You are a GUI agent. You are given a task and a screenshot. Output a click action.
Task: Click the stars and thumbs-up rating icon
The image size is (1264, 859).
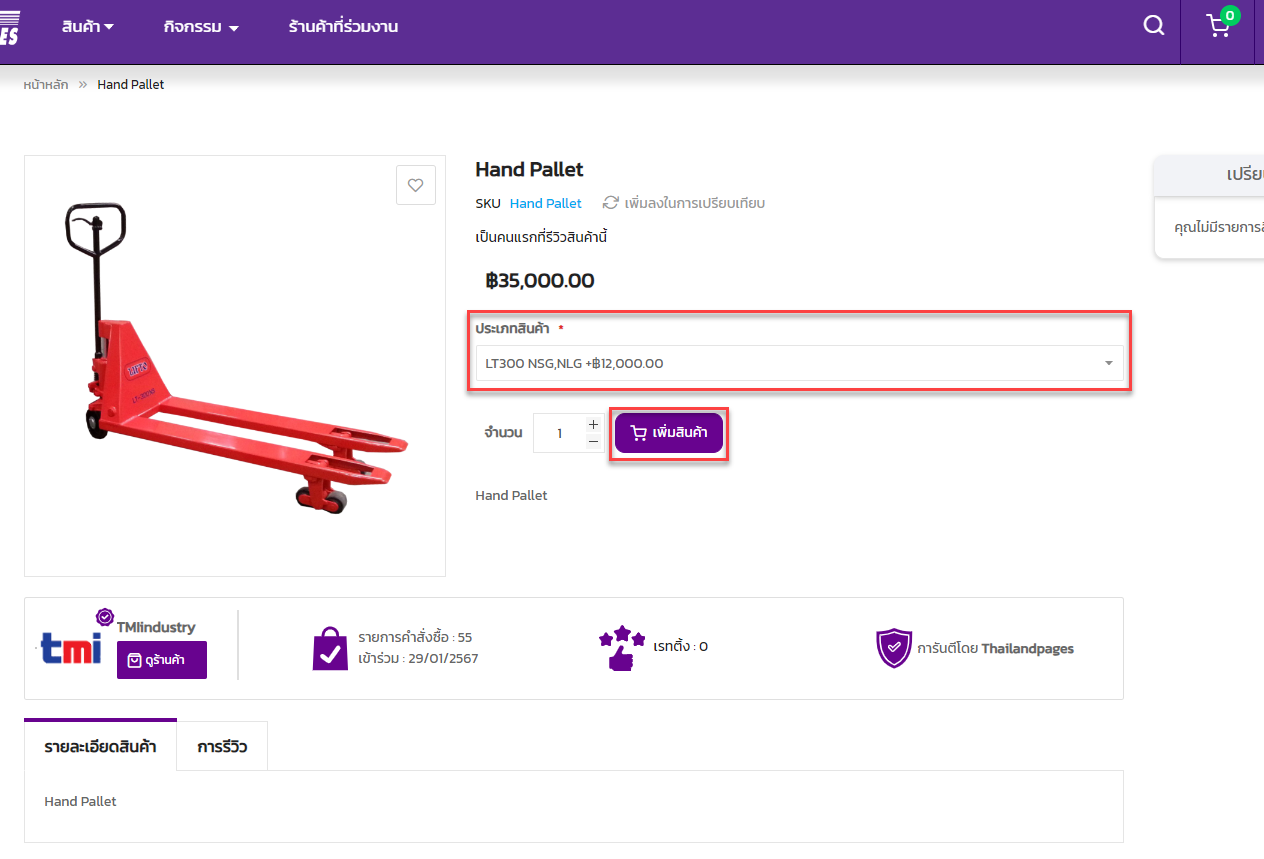[622, 648]
